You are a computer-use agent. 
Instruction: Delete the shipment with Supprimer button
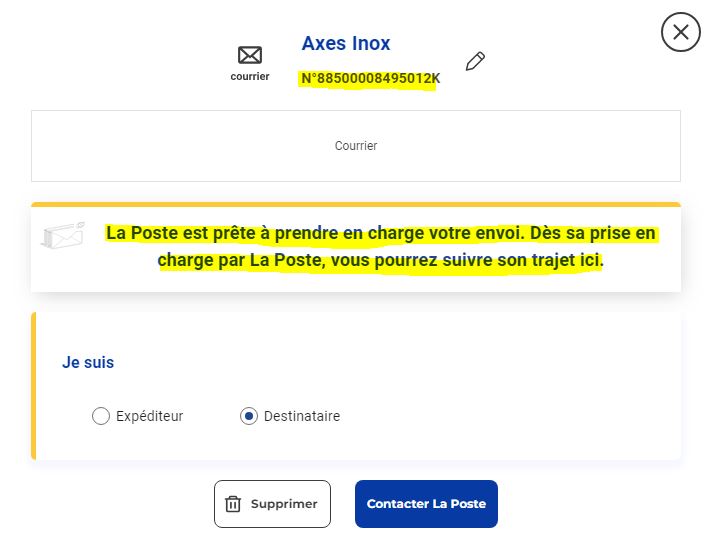point(273,504)
